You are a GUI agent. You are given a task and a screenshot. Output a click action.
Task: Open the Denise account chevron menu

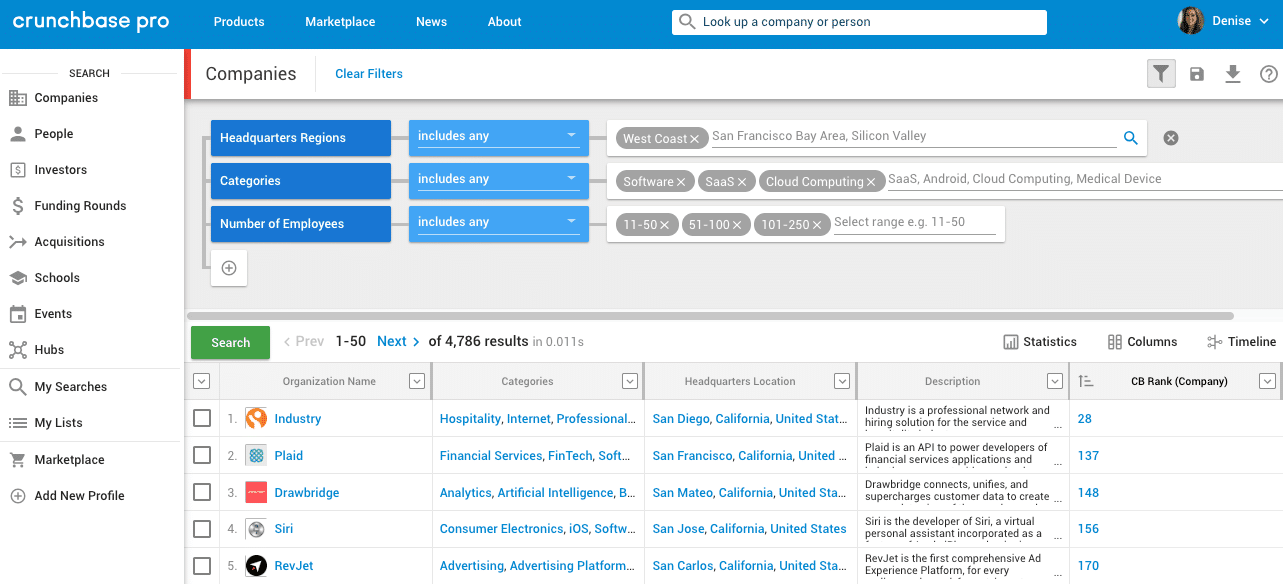1265,21
